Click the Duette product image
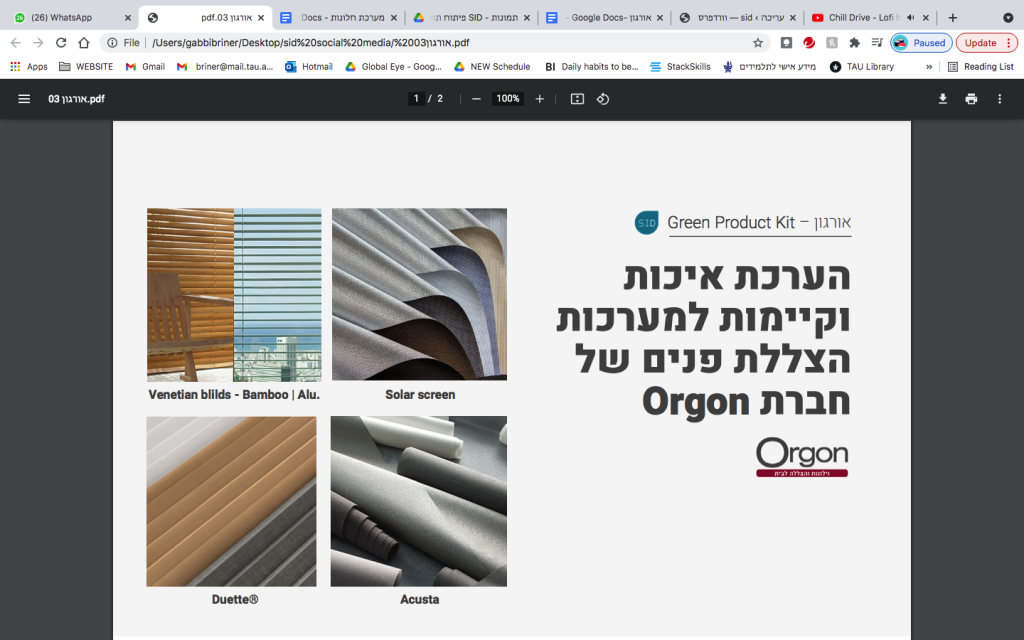Image resolution: width=1024 pixels, height=640 pixels. point(231,502)
